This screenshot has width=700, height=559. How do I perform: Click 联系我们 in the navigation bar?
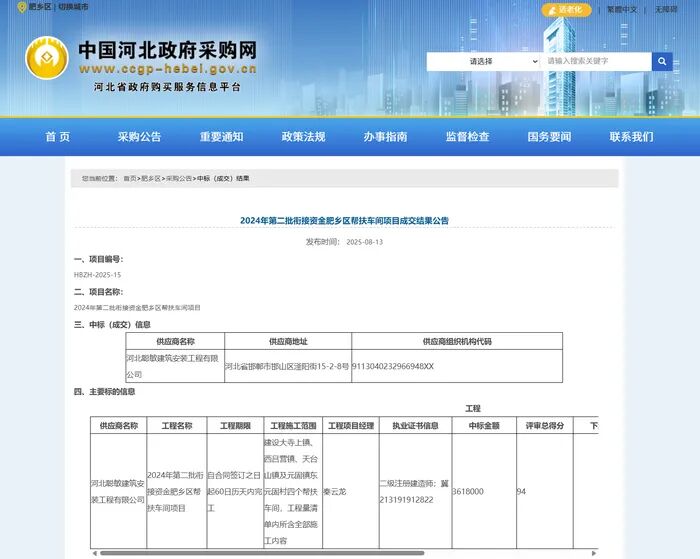[631, 137]
